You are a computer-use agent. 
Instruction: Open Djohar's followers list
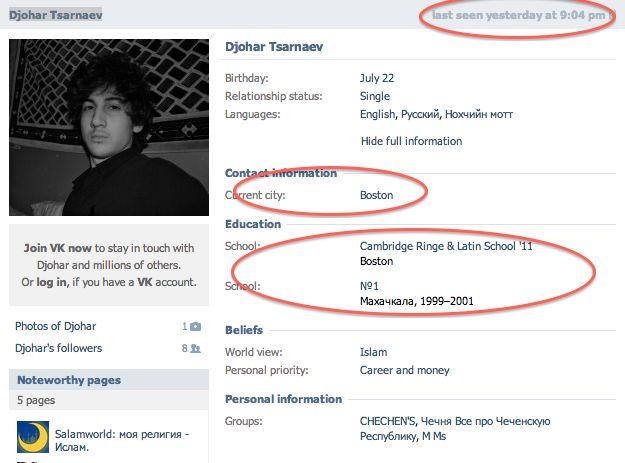58,348
